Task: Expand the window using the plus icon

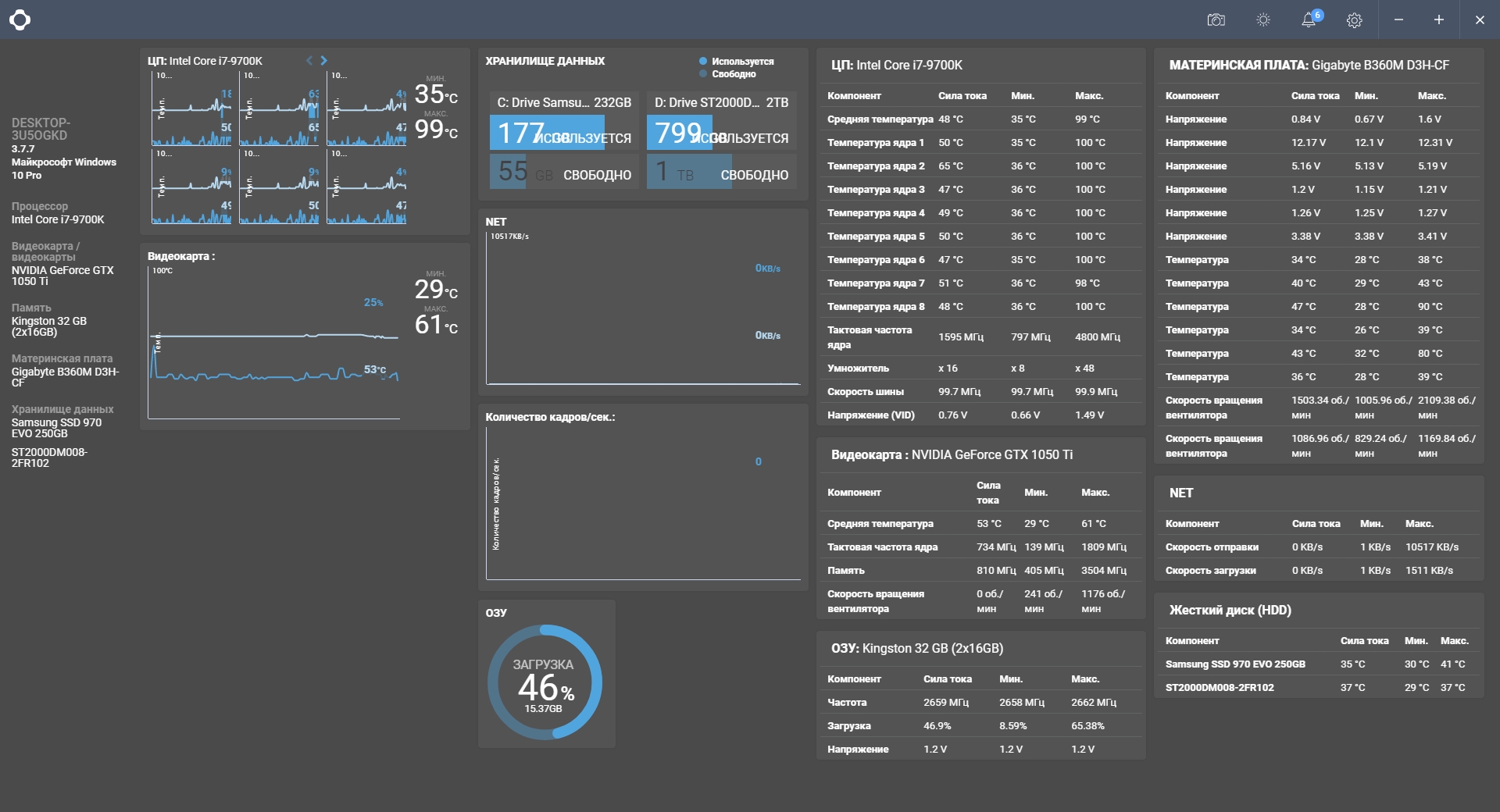Action: tap(1438, 20)
